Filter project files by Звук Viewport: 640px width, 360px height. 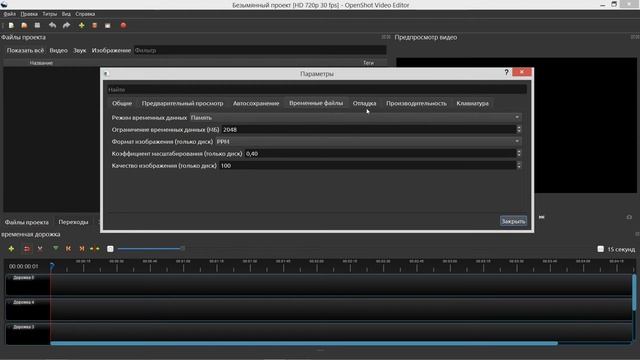tap(80, 50)
